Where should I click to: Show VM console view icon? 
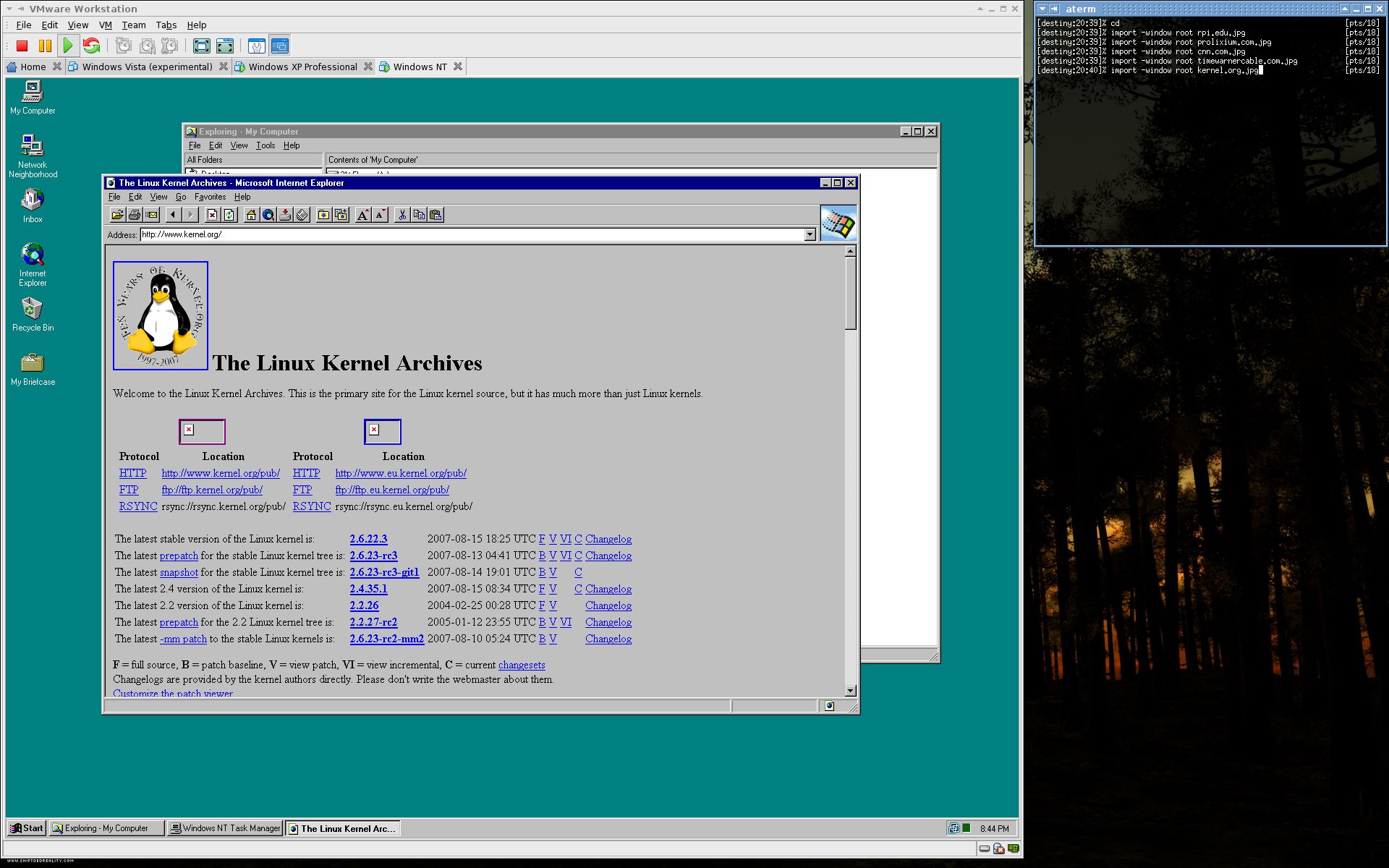(x=280, y=46)
